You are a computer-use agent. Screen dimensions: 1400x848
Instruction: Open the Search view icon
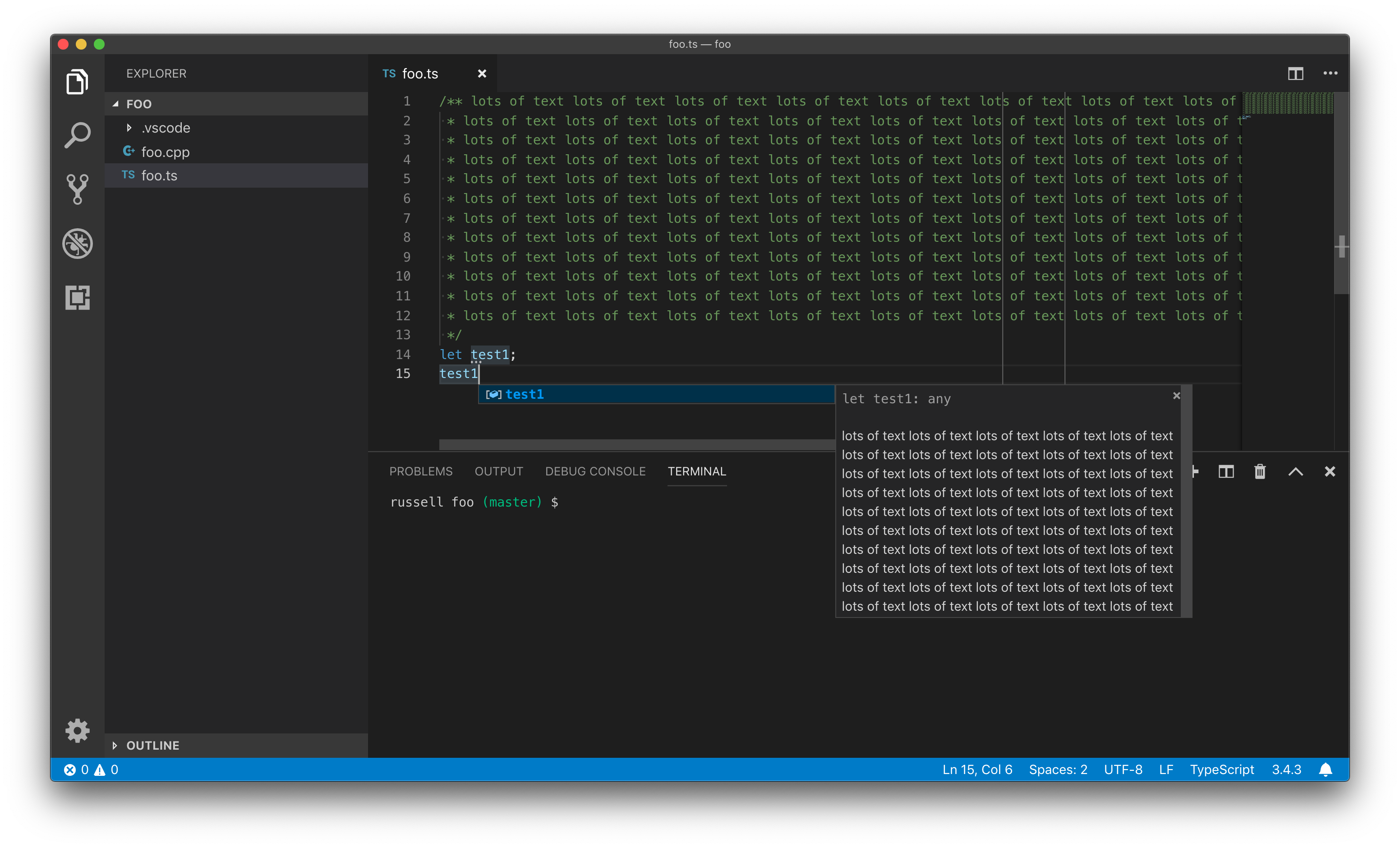[77, 135]
